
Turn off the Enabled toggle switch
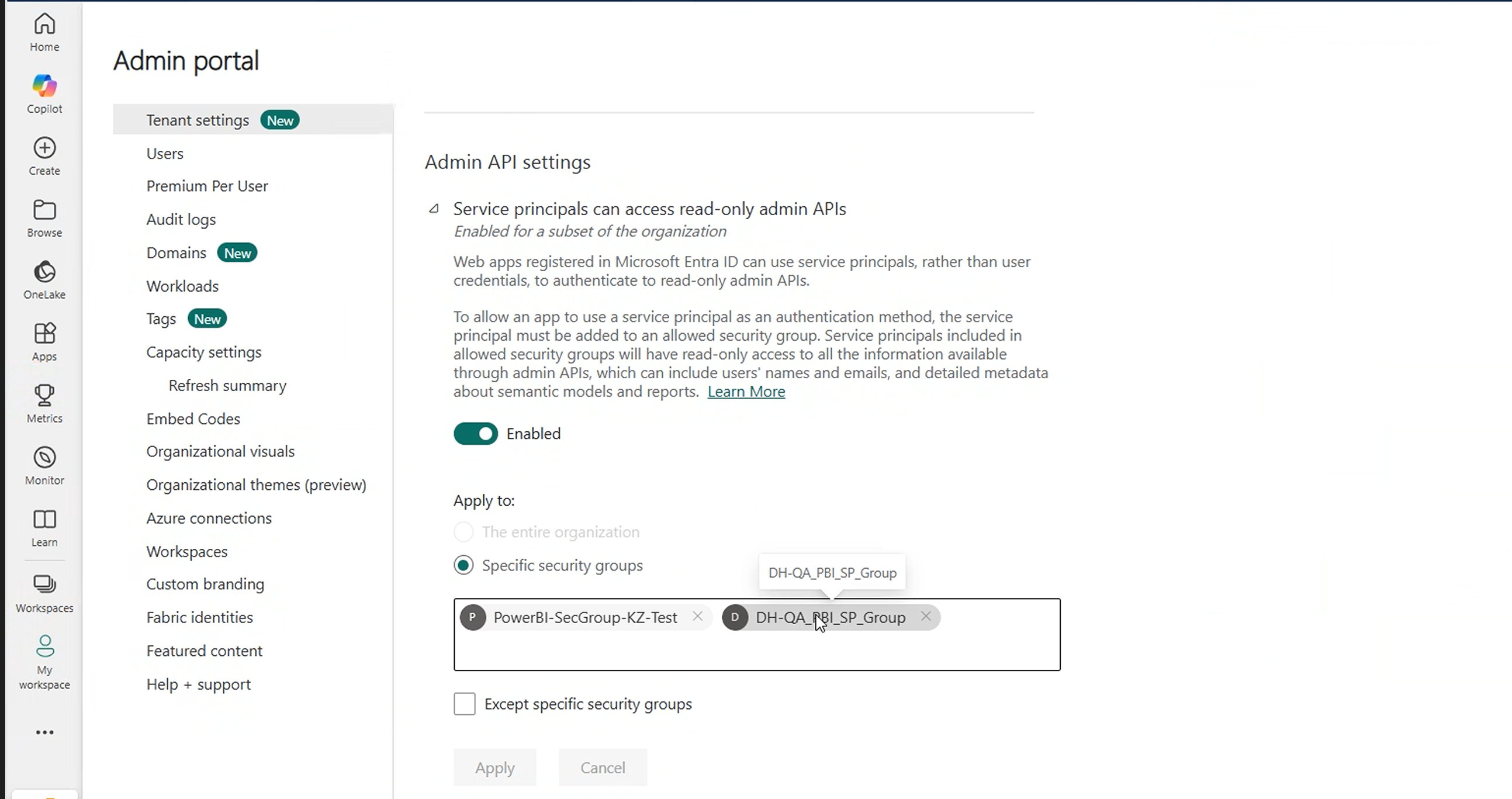475,434
